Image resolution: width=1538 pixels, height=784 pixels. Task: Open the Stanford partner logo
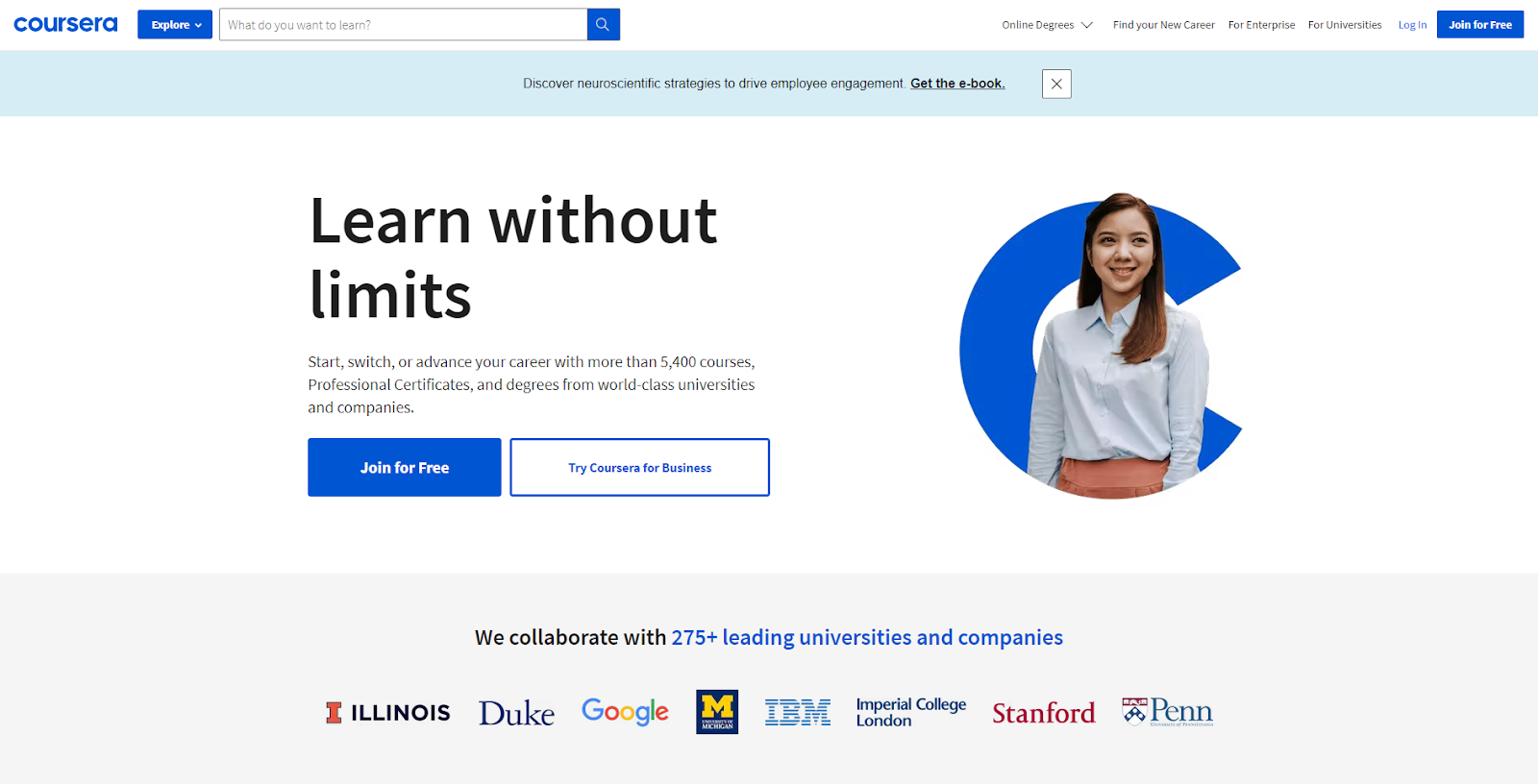(x=1044, y=713)
